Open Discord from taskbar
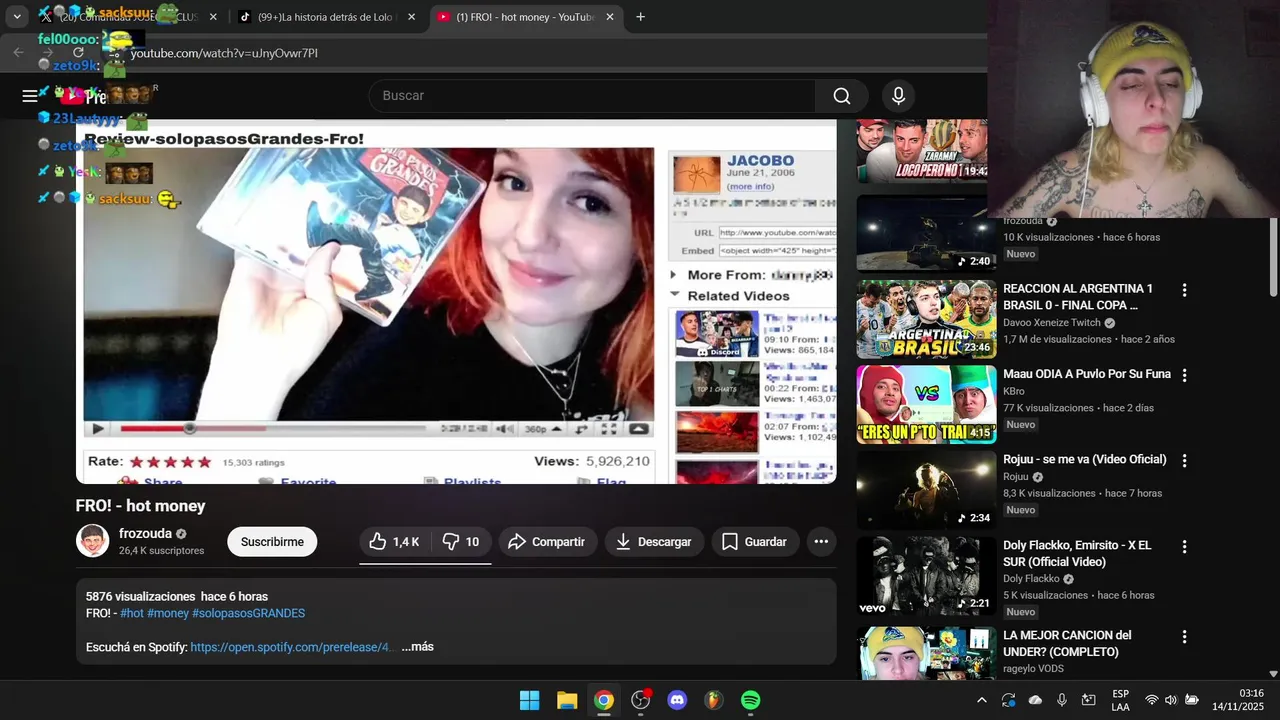This screenshot has height=720, width=1280. (677, 700)
